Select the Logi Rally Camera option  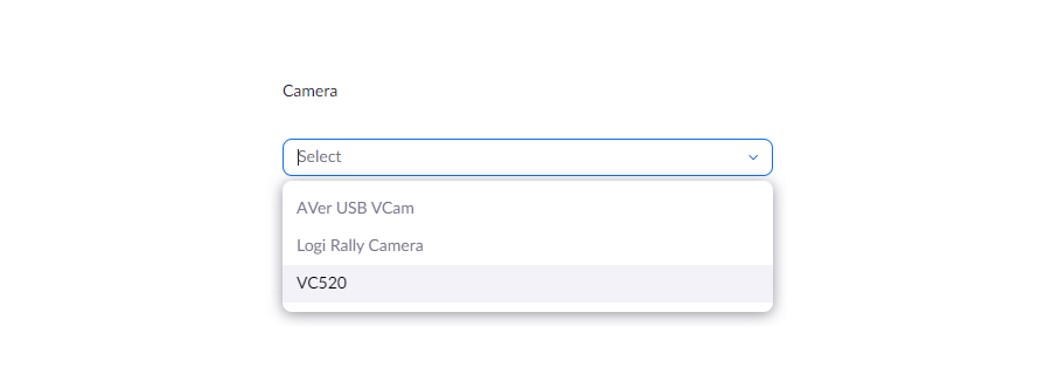coord(527,246)
